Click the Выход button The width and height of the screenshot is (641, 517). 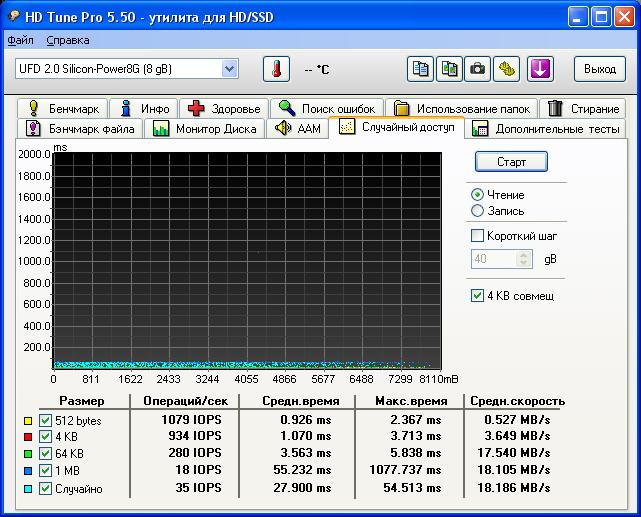[600, 69]
